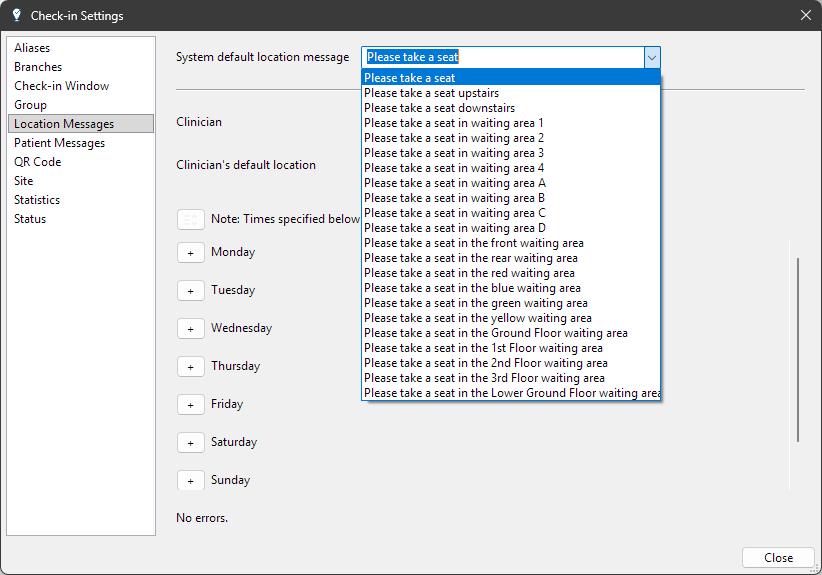
Task: Add a Friday entry using plus button
Action: click(191, 405)
